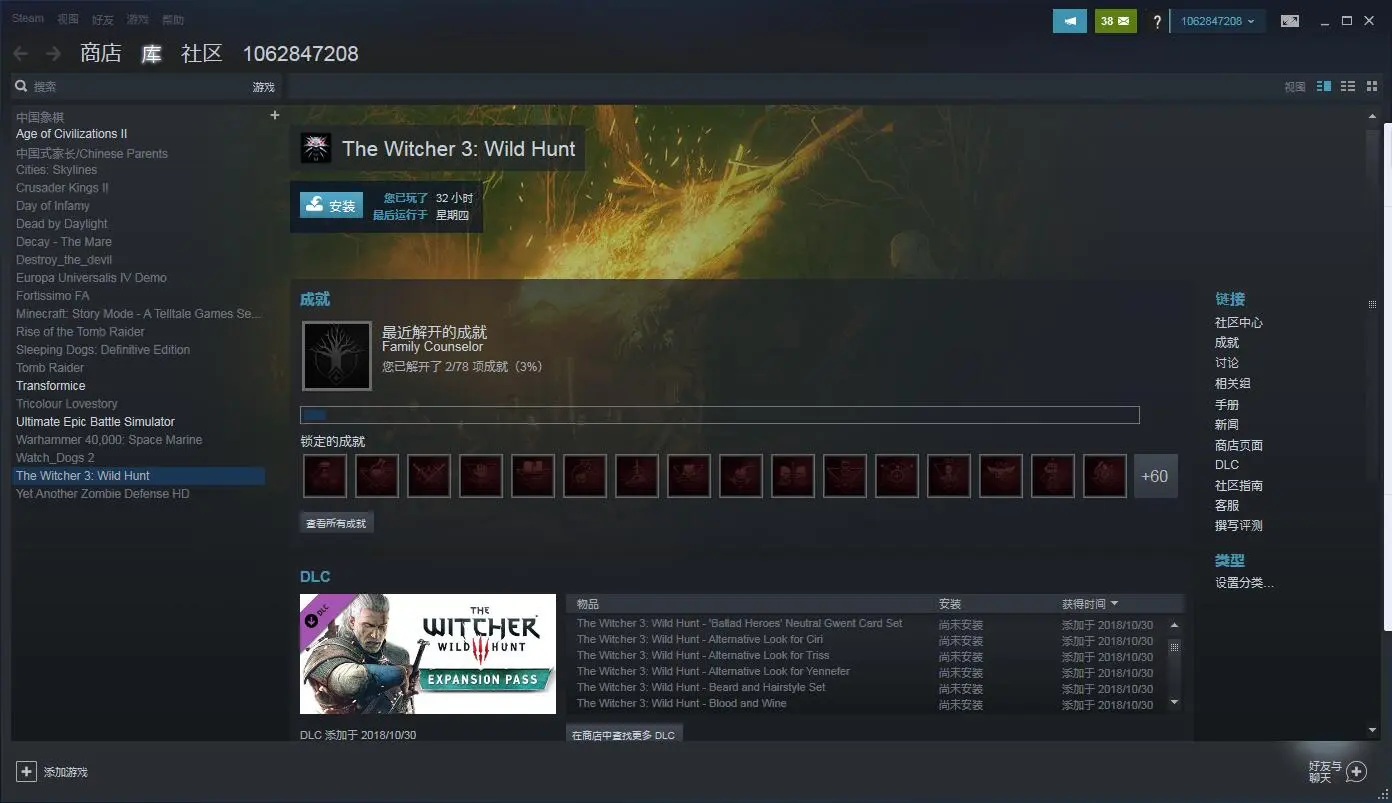Select Age of Civilizations II in library
Screen dimensions: 1392x803
pyautogui.click(x=72, y=134)
